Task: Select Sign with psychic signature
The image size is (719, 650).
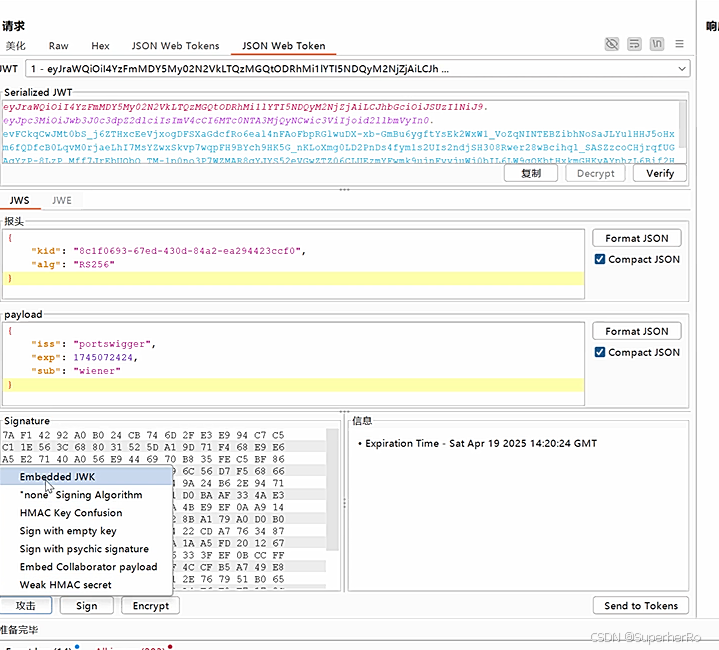Action: click(86, 549)
